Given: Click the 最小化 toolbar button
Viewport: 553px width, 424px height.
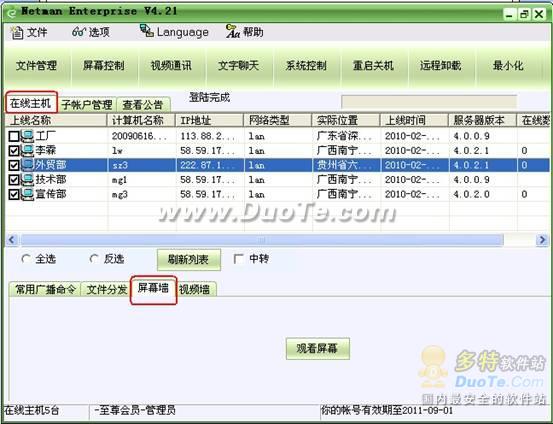Looking at the screenshot, I should (x=508, y=66).
